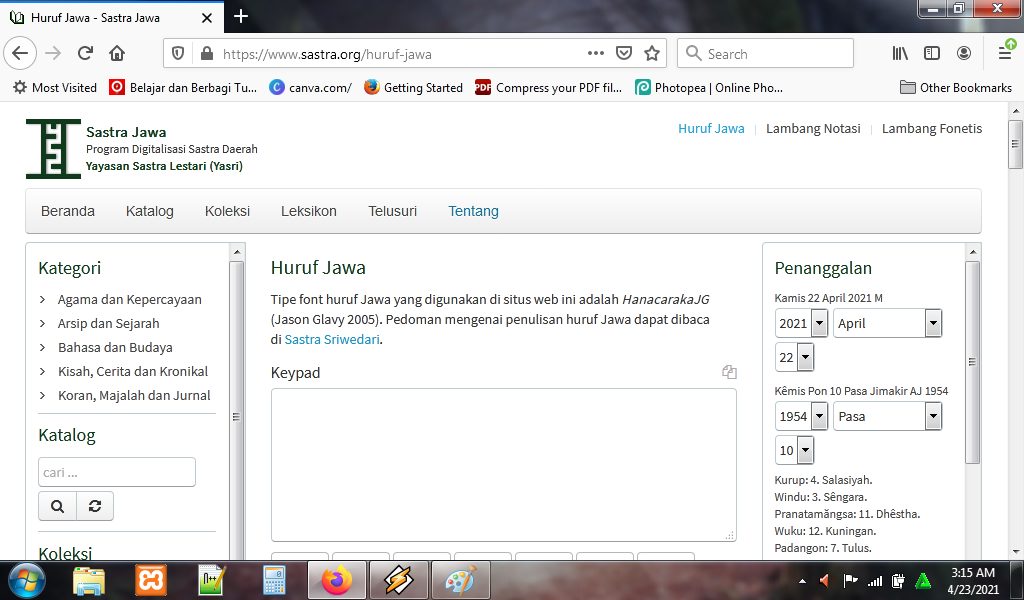Viewport: 1024px width, 600px height.
Task: Open the Lambang Fonetis link
Action: tap(932, 129)
